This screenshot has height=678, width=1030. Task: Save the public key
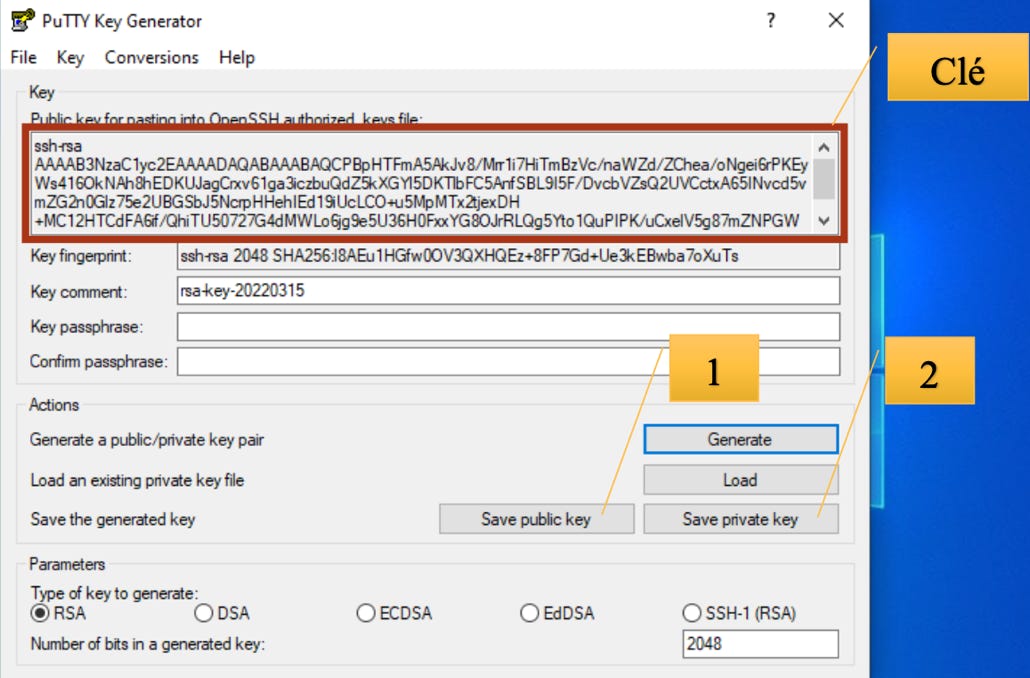coord(536,518)
